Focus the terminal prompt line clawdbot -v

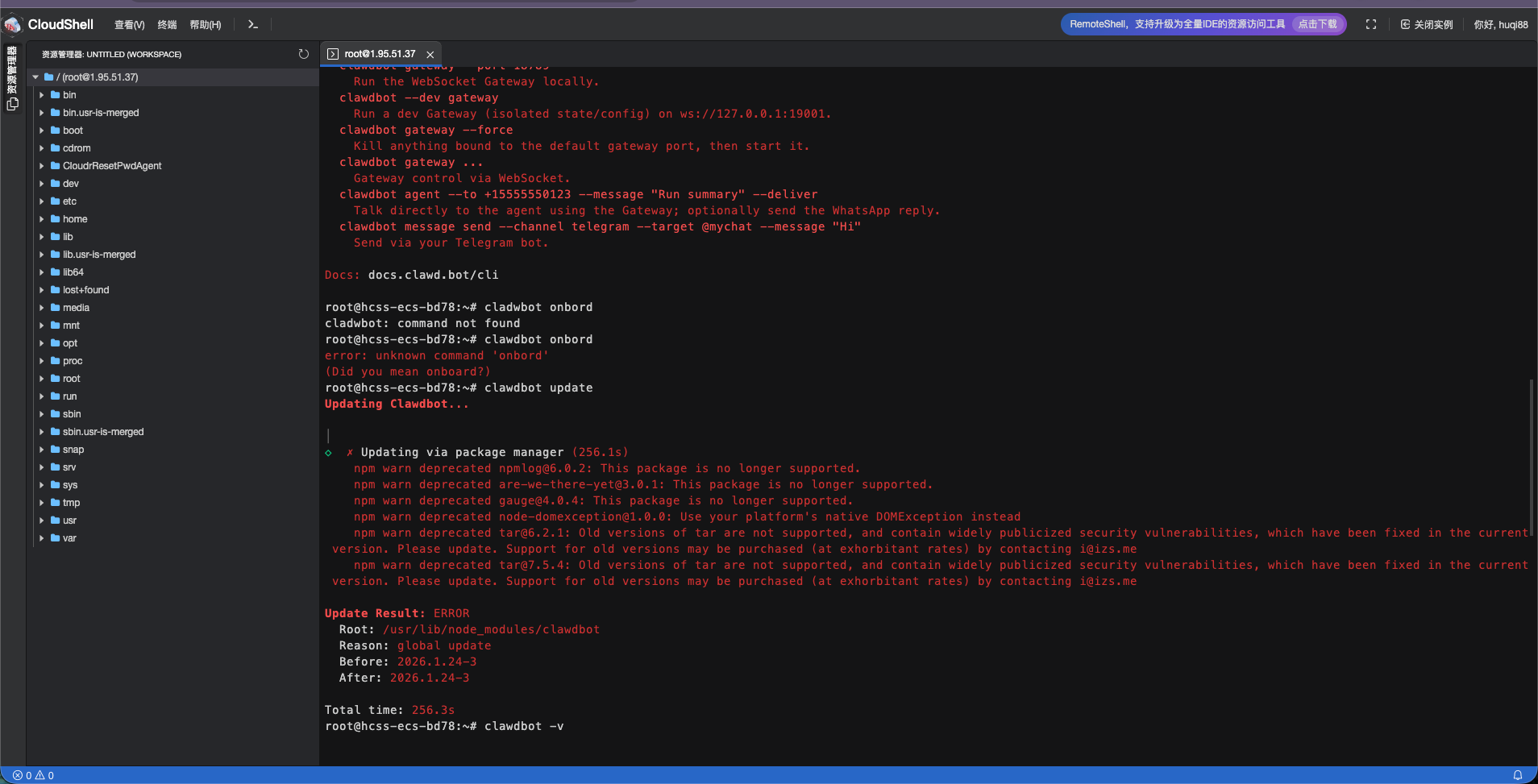(444, 726)
